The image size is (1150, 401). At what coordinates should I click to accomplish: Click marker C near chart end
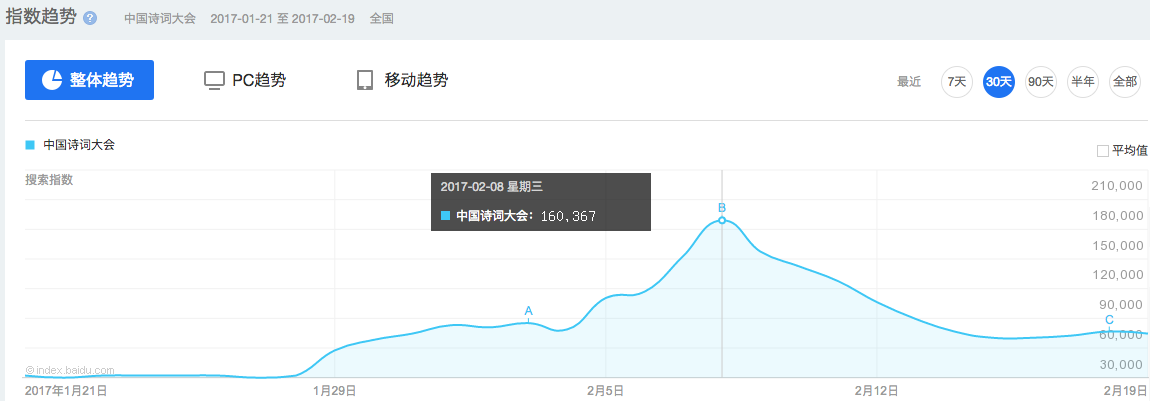1109,320
